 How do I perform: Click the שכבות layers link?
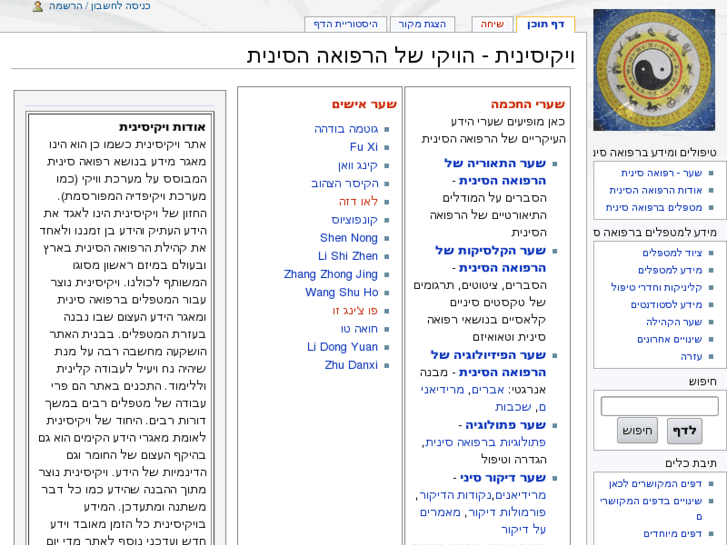click(x=513, y=407)
